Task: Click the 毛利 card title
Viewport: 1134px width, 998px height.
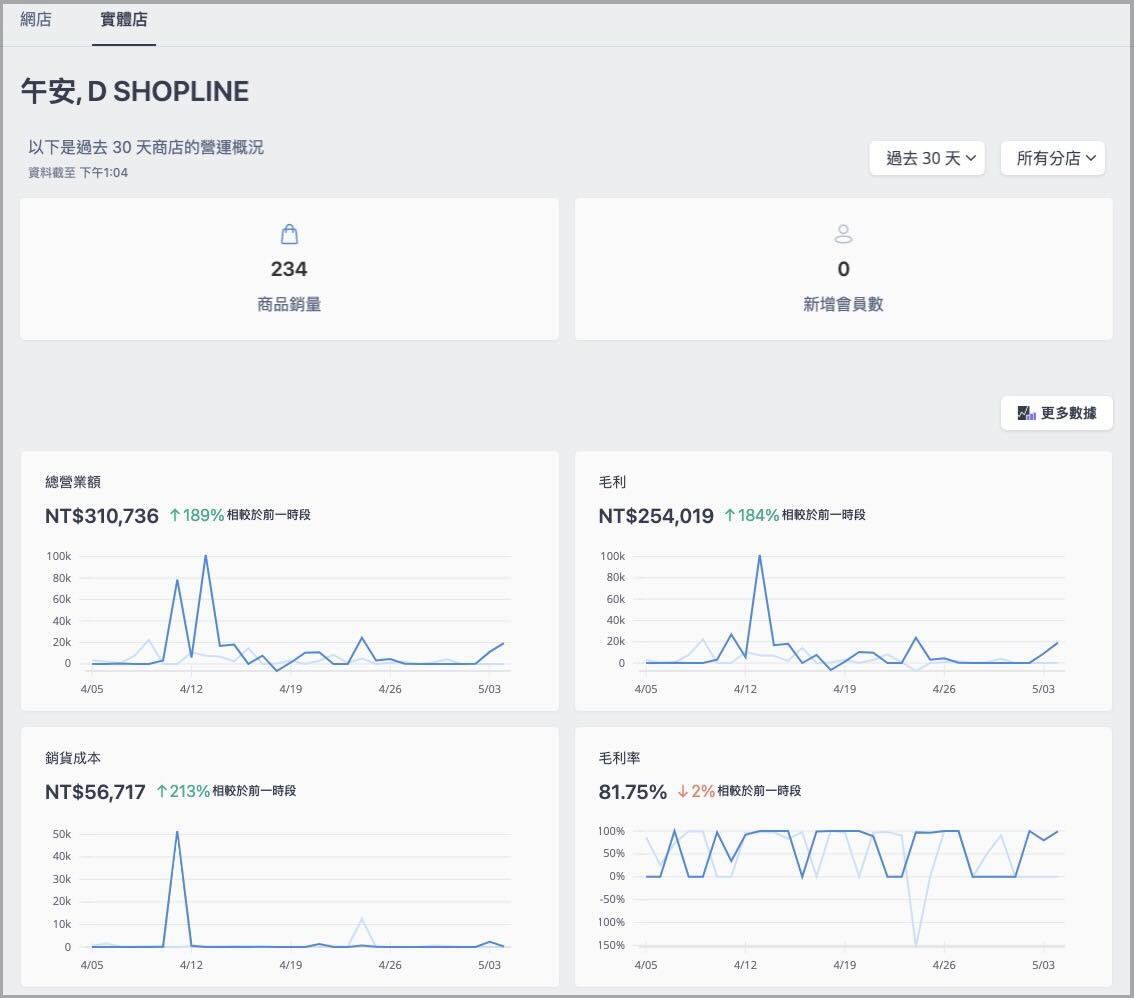Action: pyautogui.click(x=613, y=482)
